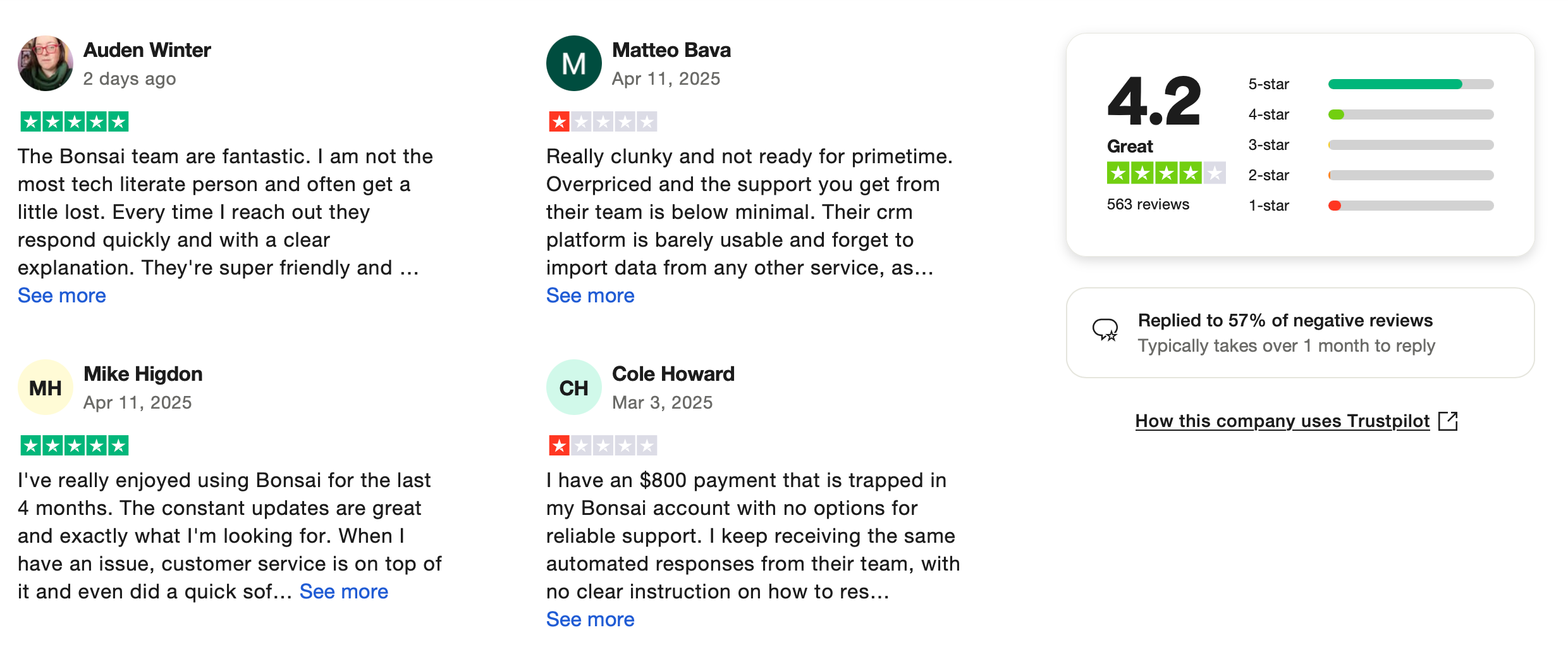Viewport: 1568px width, 668px height.
Task: Click Cole Howard's CH avatar
Action: pyautogui.click(x=573, y=387)
